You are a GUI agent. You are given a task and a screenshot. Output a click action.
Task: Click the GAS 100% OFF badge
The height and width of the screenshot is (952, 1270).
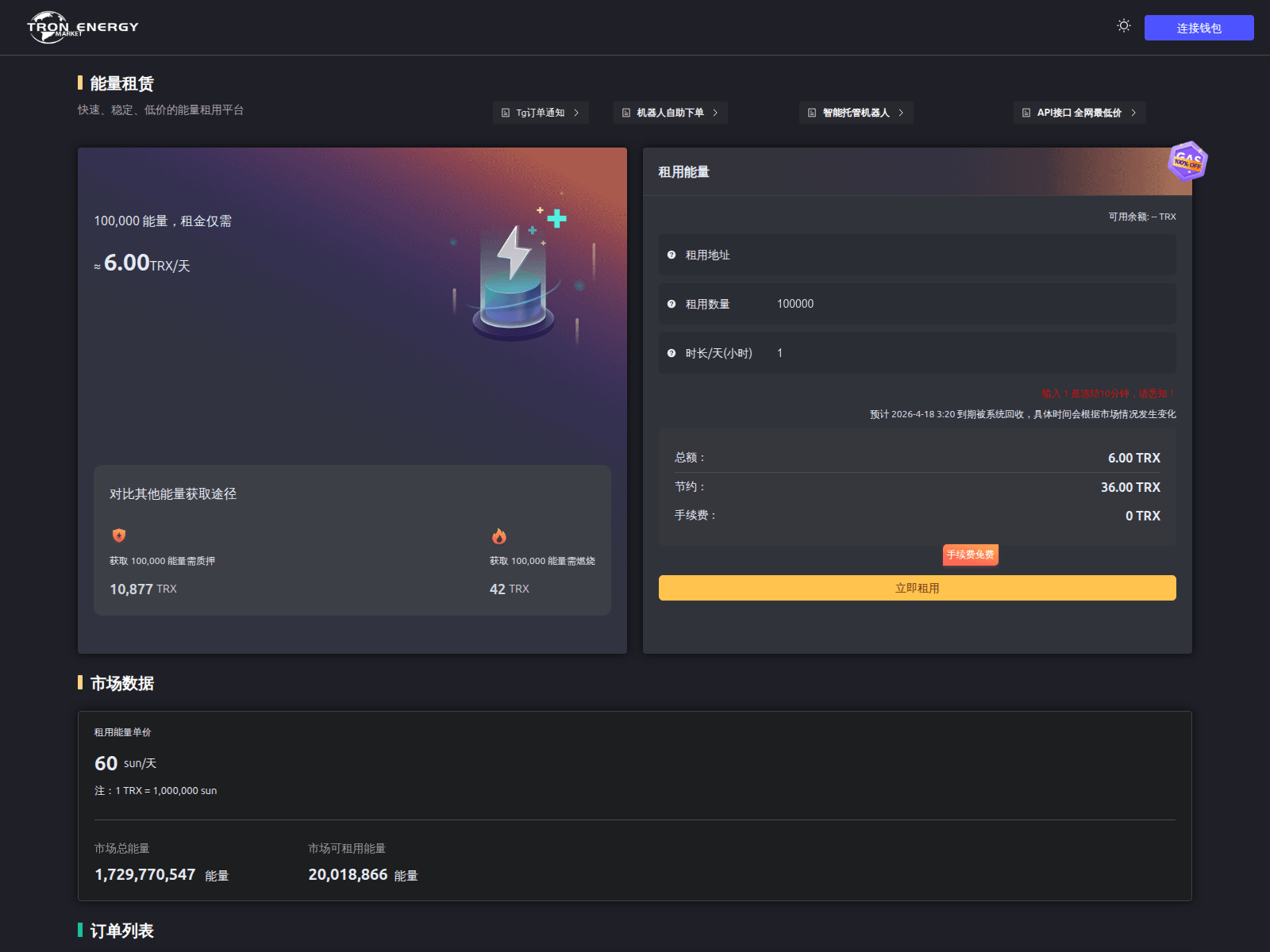(1187, 161)
